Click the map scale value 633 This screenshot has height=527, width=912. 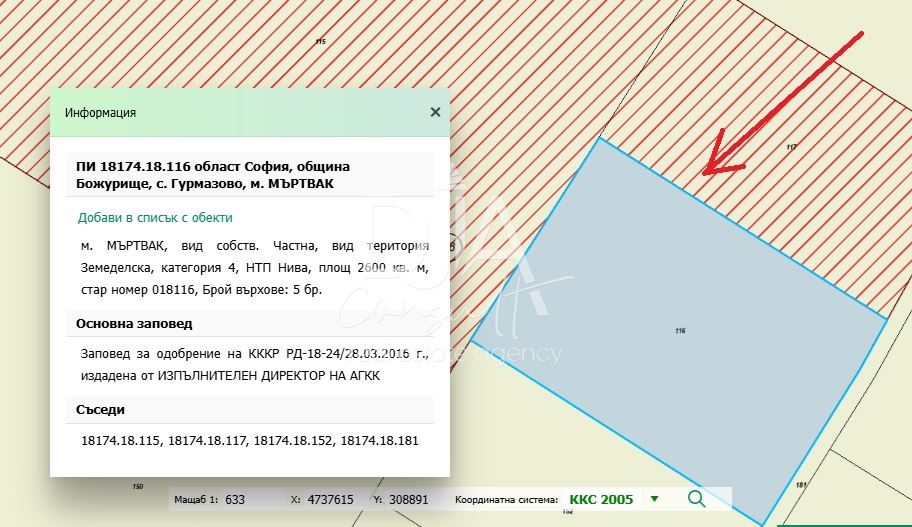[235, 499]
